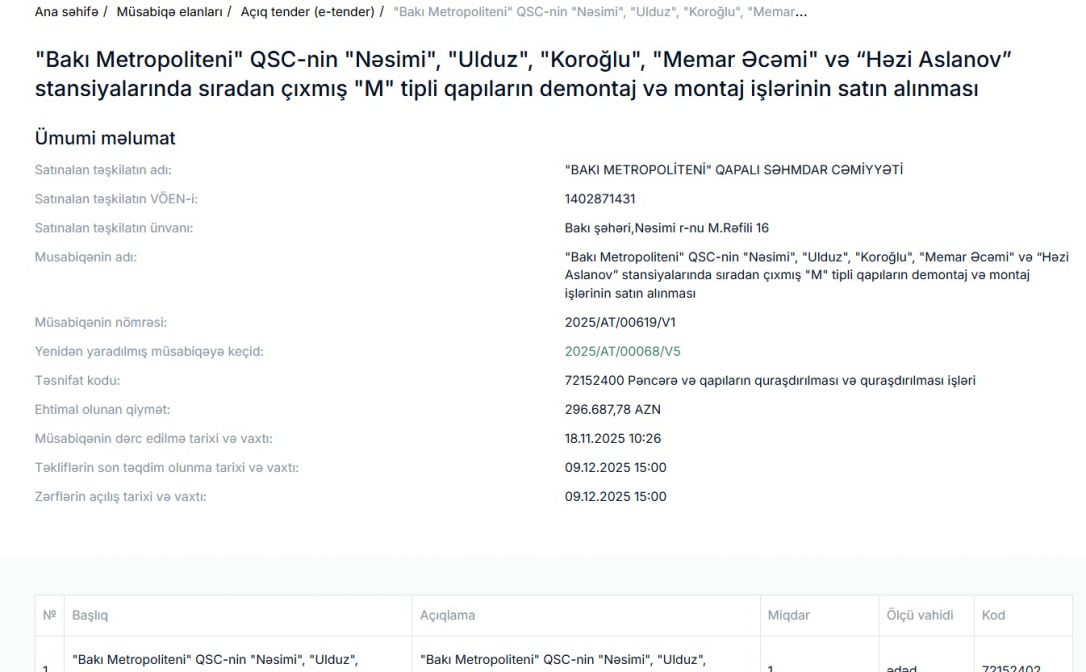Click the № column header
This screenshot has height=672, width=1086.
pos(49,616)
